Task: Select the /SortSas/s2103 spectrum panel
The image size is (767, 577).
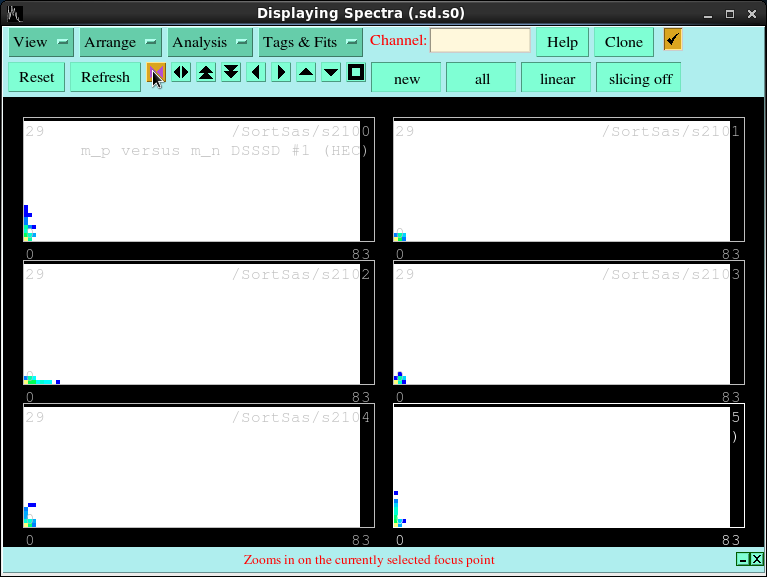Action: 568,323
